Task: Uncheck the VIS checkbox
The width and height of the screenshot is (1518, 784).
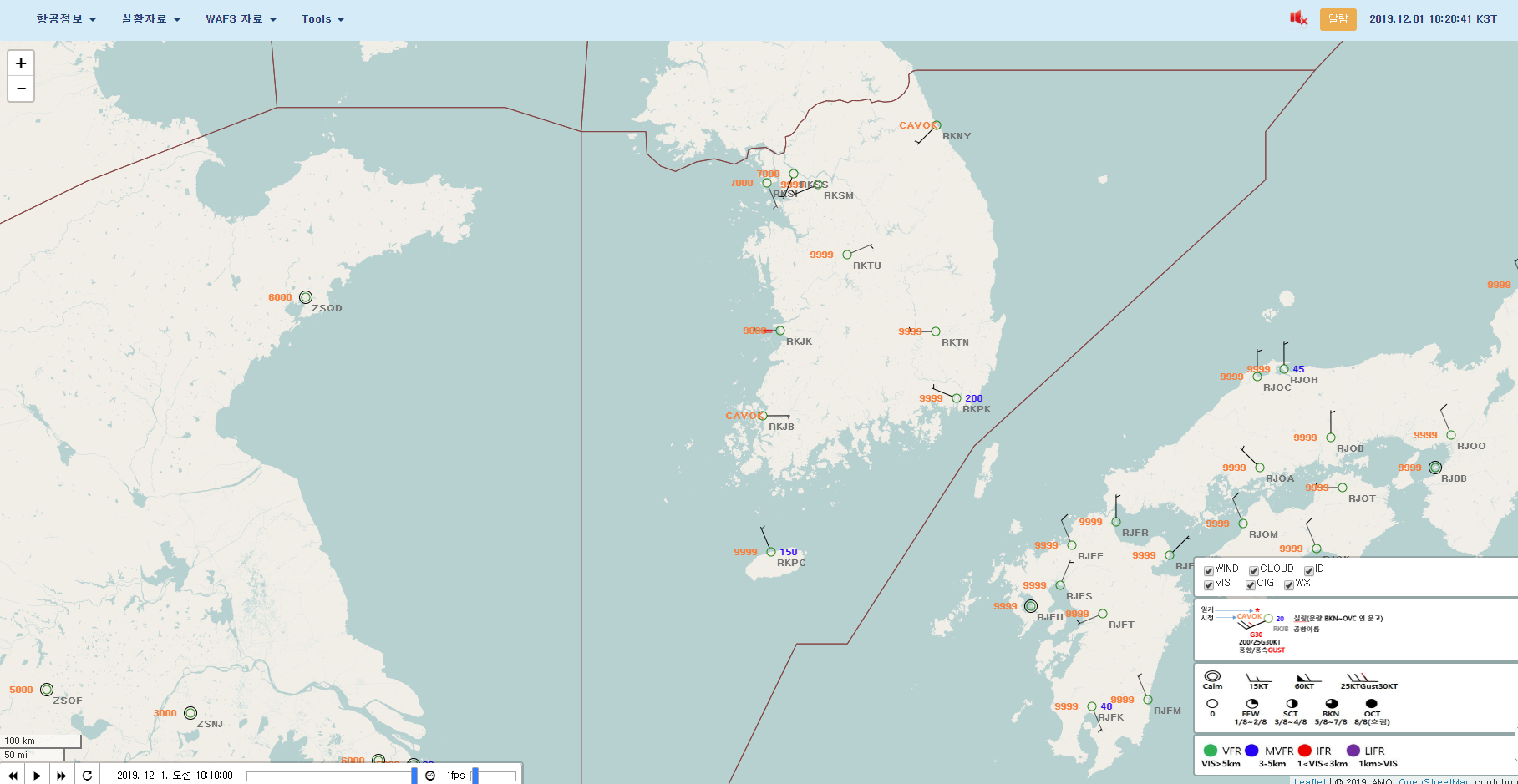Action: 1208,585
